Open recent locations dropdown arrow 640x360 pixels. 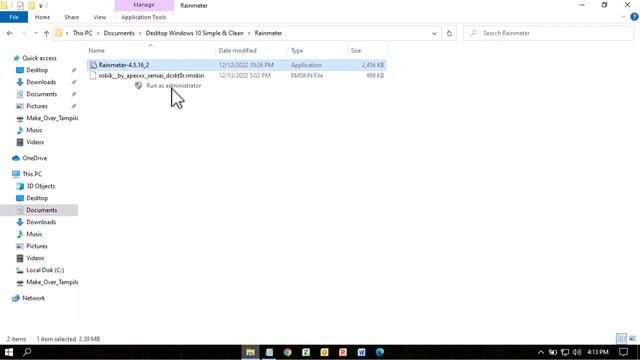[36, 33]
